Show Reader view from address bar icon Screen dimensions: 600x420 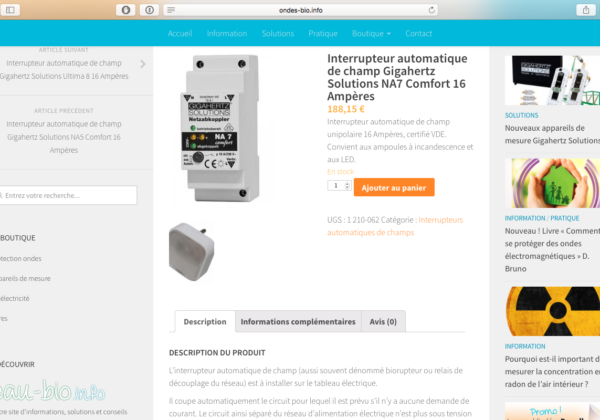pos(171,10)
